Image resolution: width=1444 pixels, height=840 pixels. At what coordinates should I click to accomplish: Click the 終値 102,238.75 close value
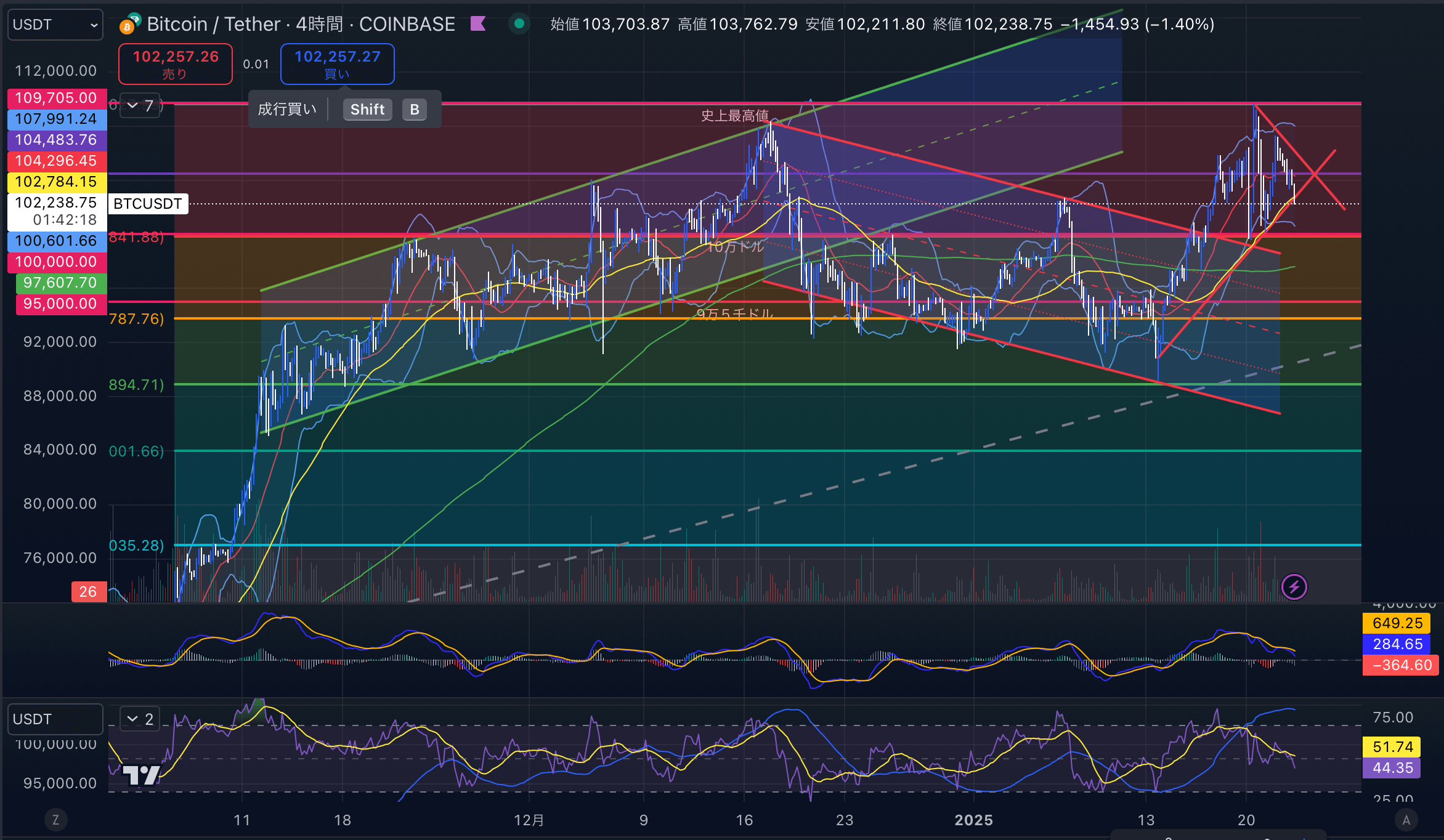point(992,24)
